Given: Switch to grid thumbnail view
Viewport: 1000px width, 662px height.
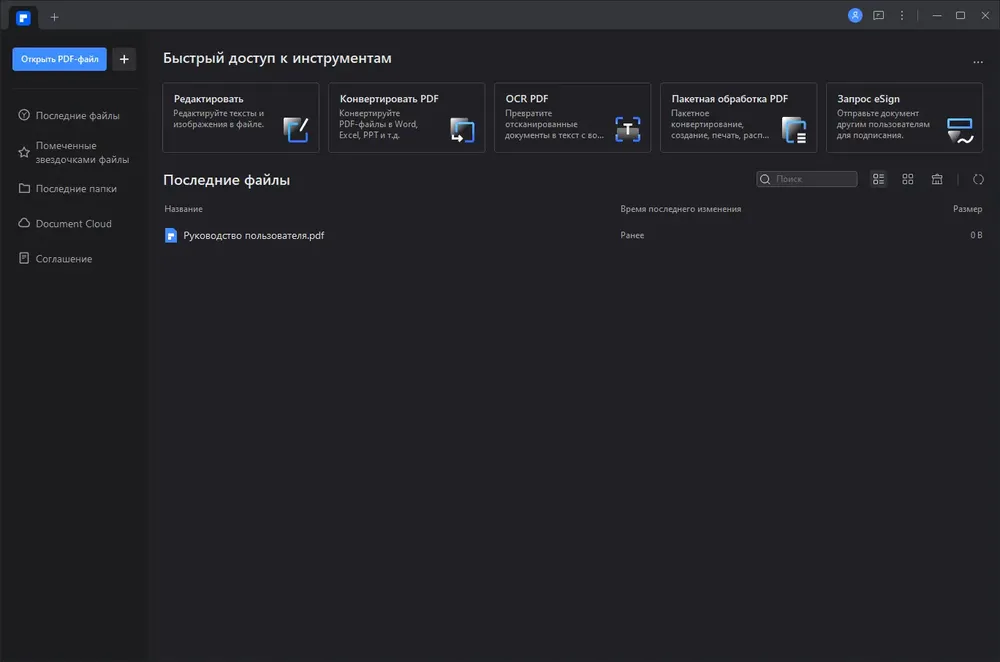Looking at the screenshot, I should [908, 179].
